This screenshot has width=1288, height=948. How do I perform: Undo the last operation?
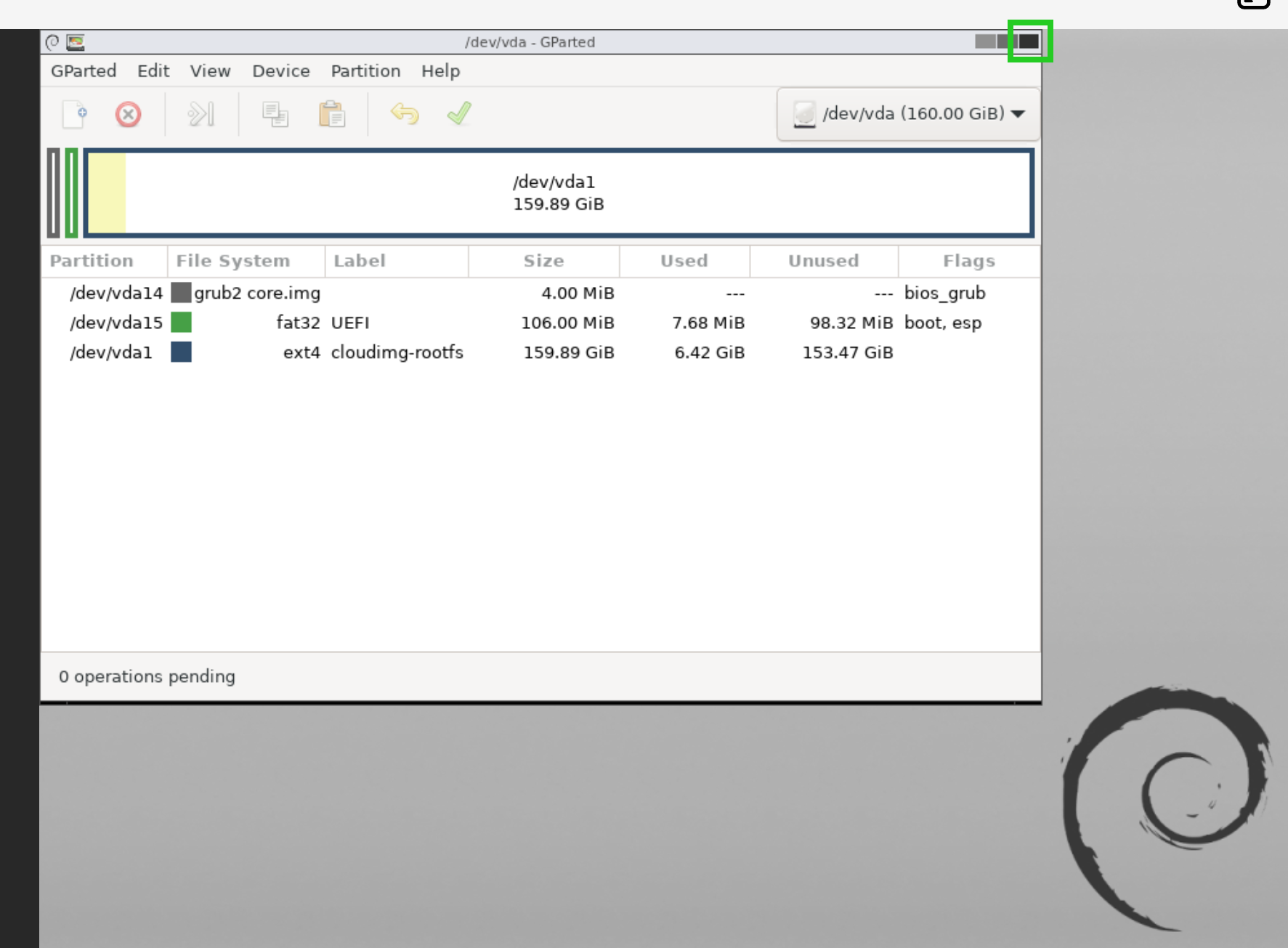405,114
